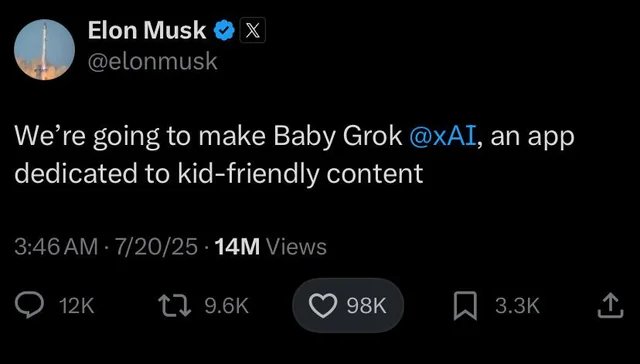Click the 3:46 AM timestamp
Image resolution: width=640 pixels, height=364 pixels.
point(56,247)
